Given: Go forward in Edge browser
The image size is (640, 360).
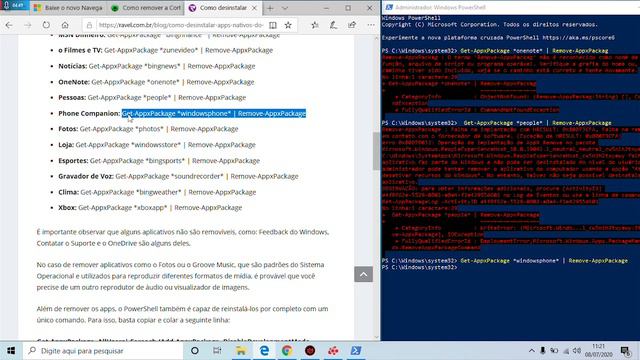Looking at the screenshot, I should (x=27, y=25).
